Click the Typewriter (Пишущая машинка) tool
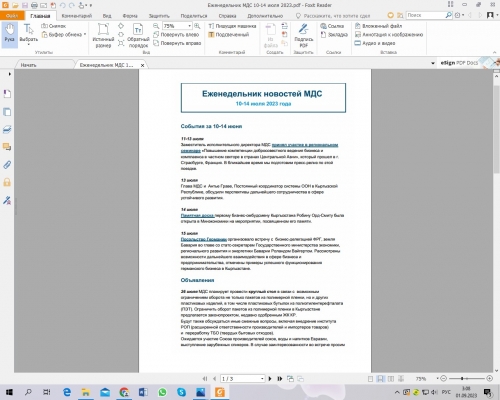 [x=232, y=26]
